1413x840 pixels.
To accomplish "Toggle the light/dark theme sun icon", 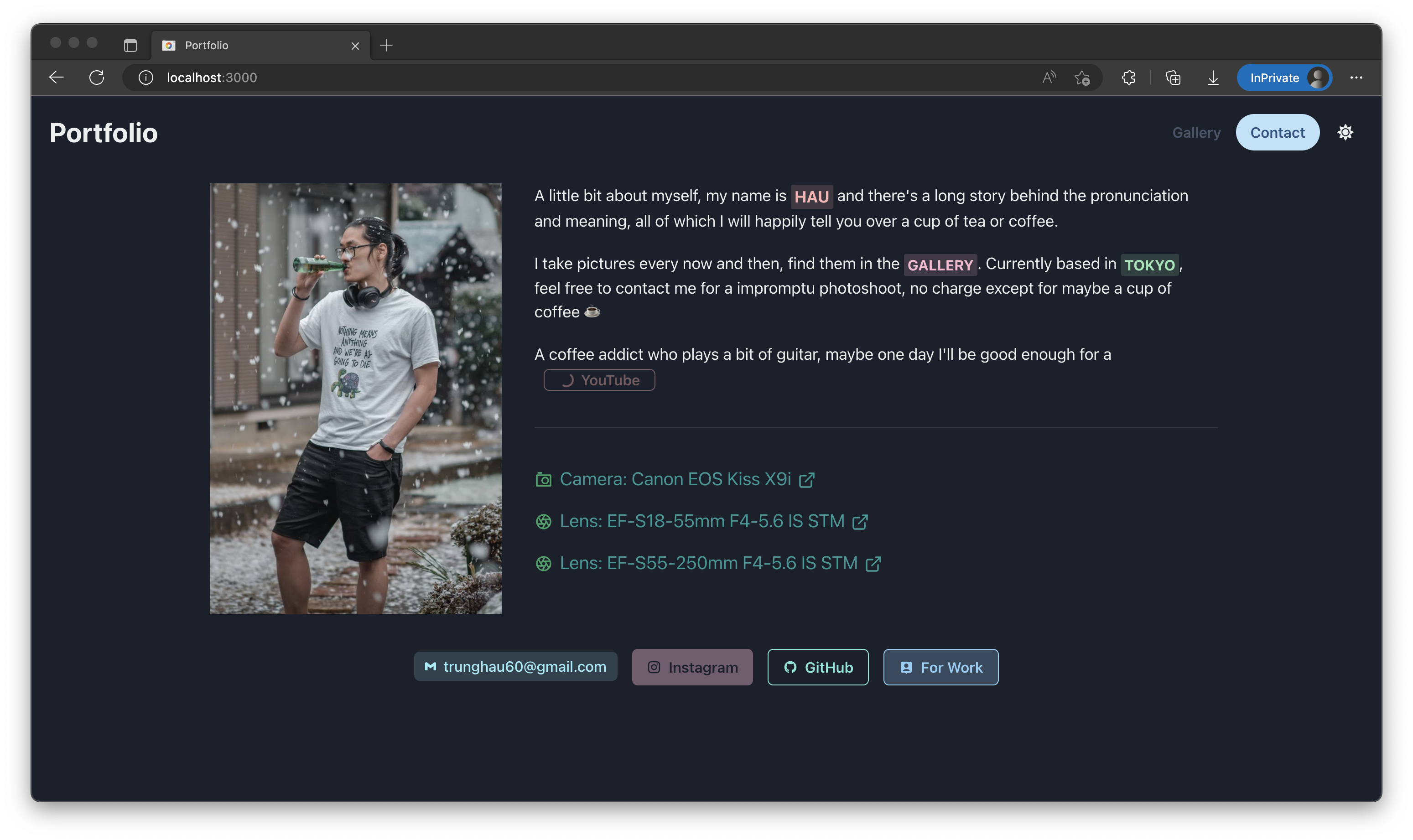I will tap(1345, 132).
